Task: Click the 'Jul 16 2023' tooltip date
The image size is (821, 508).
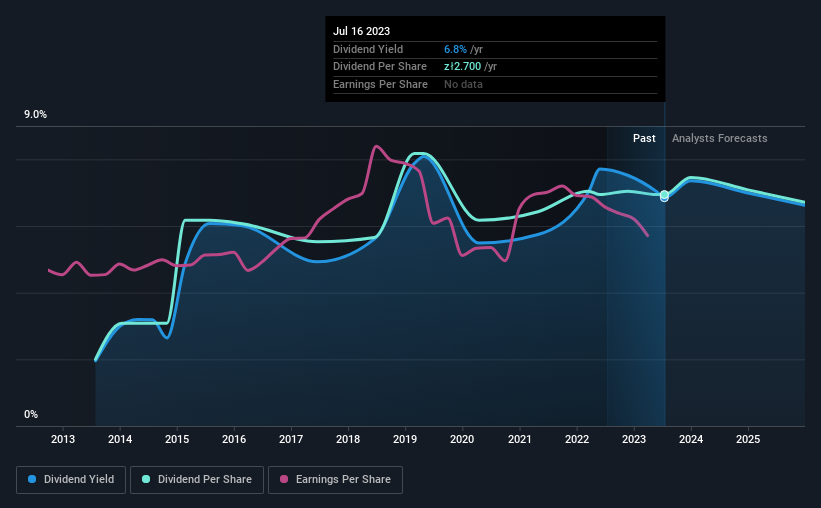Action: (361, 31)
